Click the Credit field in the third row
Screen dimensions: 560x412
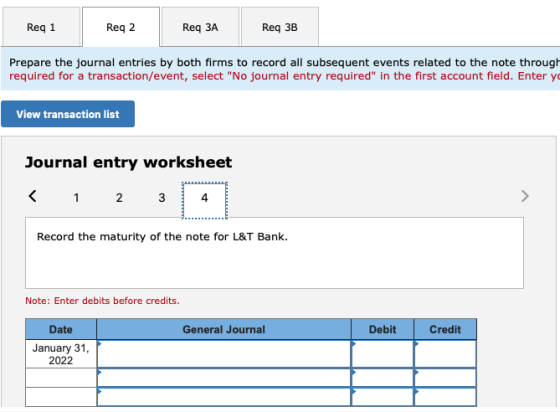[445, 397]
